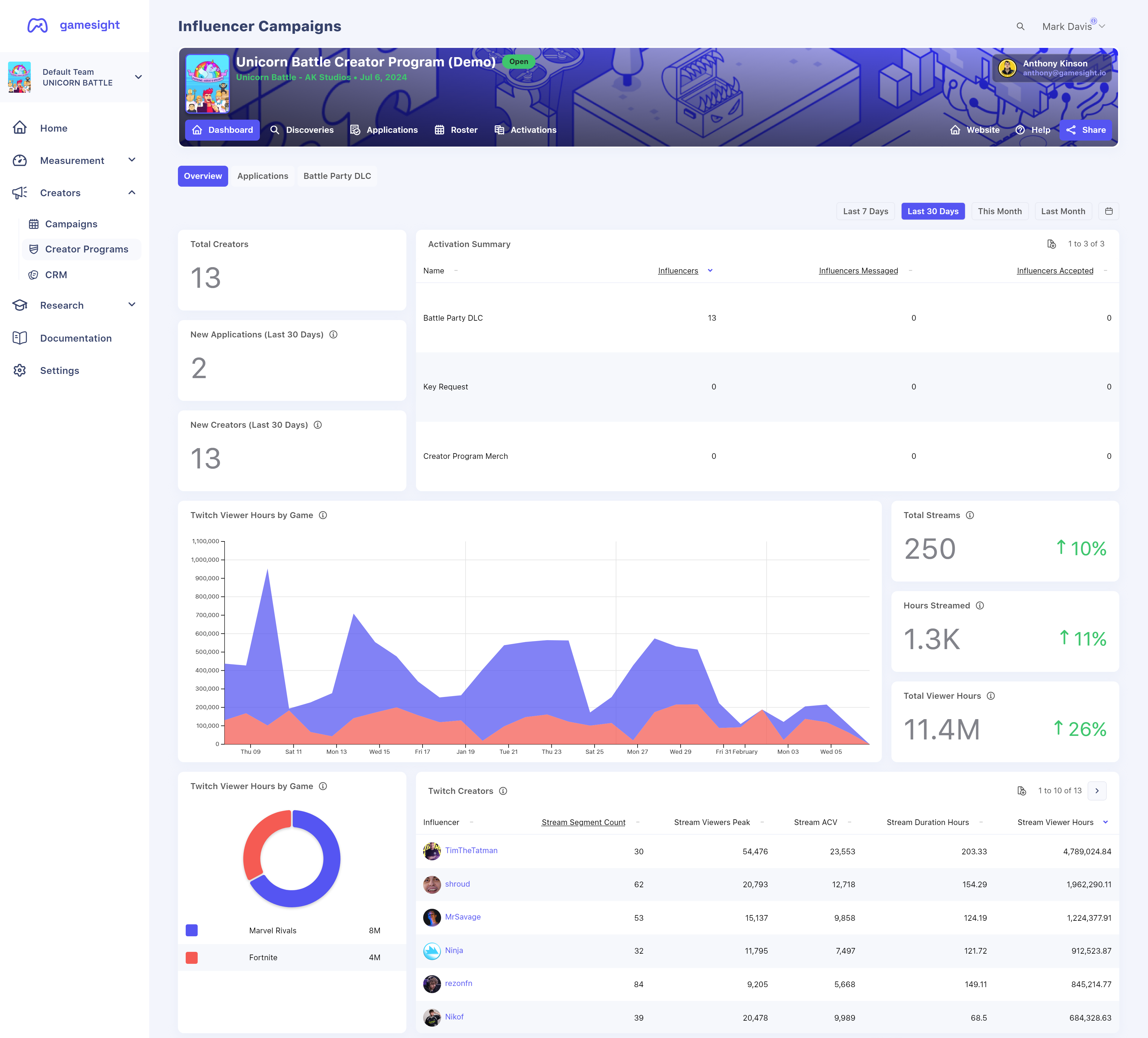Switch to the Applications sub-tab
Viewport: 1148px width, 1038px height.
(263, 176)
